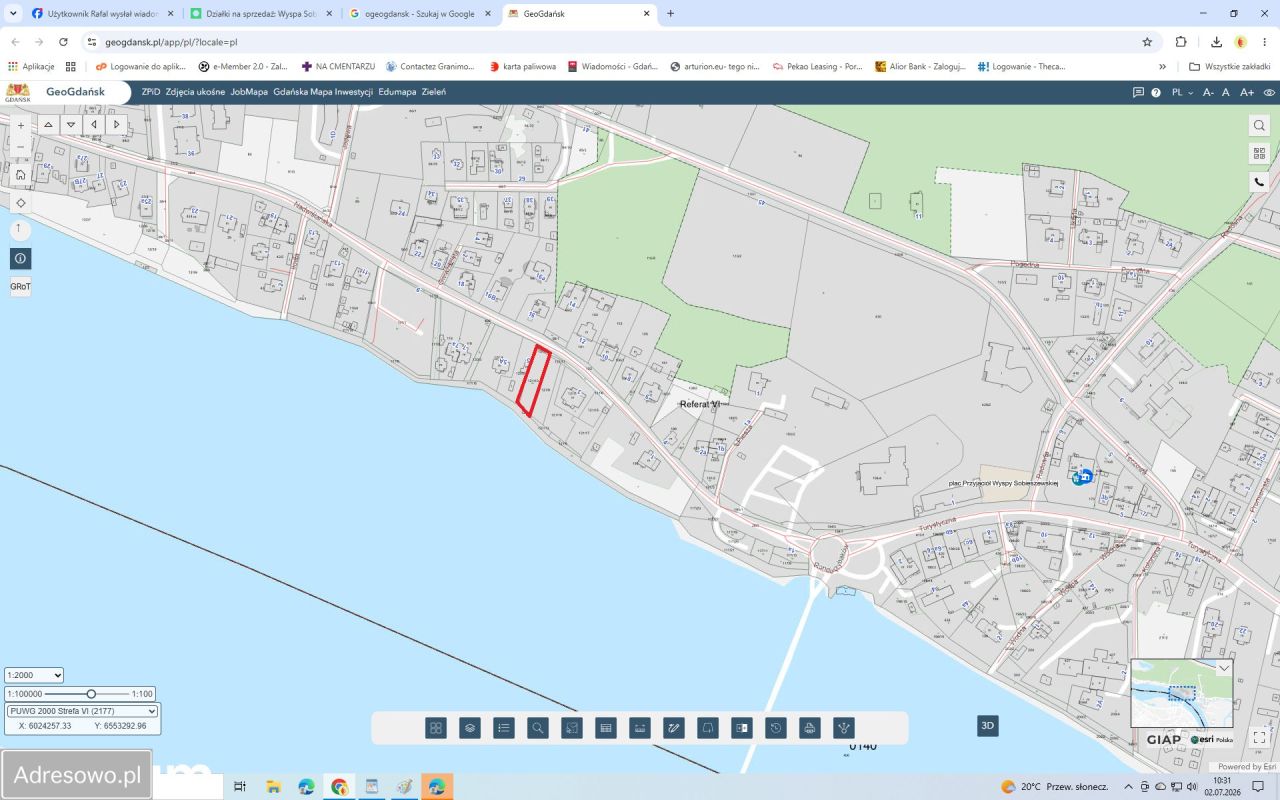Image resolution: width=1280 pixels, height=800 pixels.
Task: Open the PUWG 2000 coordinate system dropdown
Action: point(82,711)
